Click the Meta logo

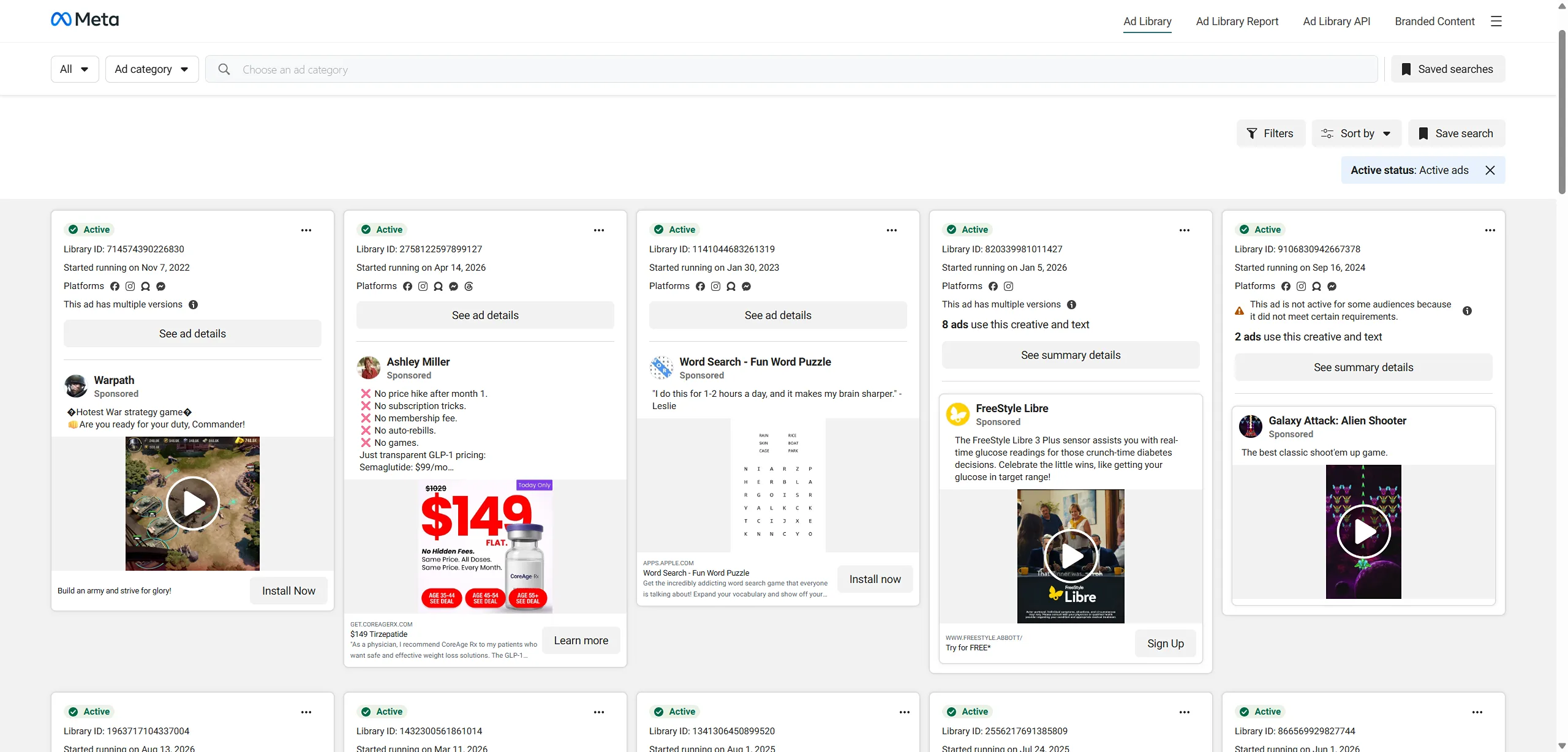point(85,20)
